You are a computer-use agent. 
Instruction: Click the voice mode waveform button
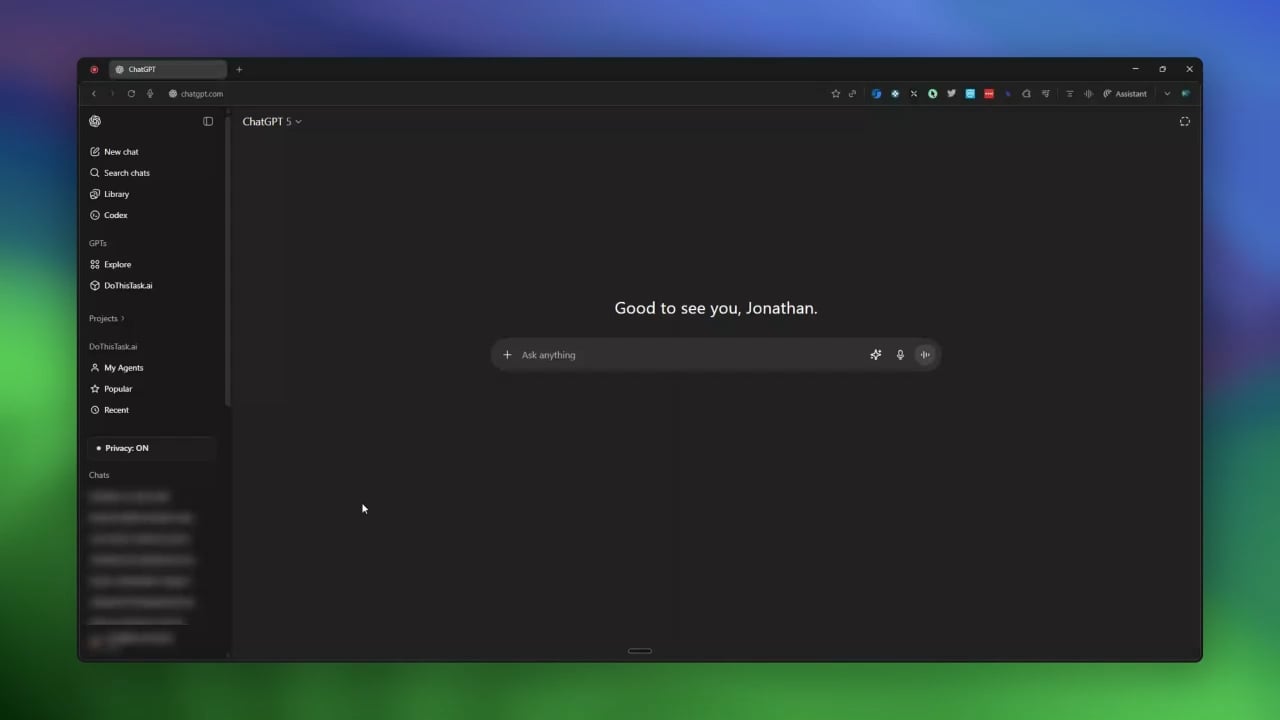[925, 355]
